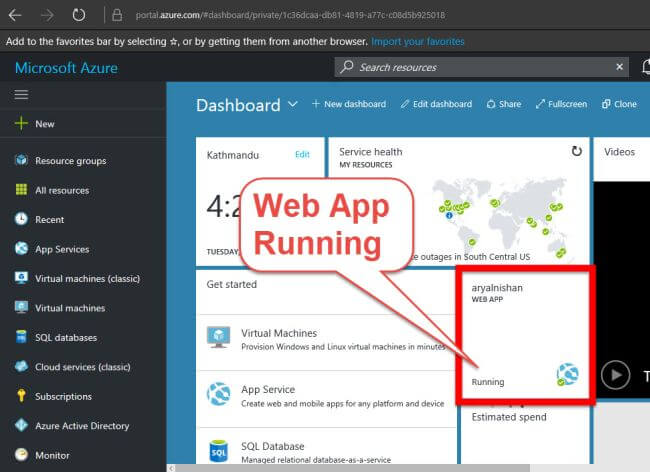Open the Monitor gauge icon
The width and height of the screenshot is (650, 472).
tap(21, 455)
